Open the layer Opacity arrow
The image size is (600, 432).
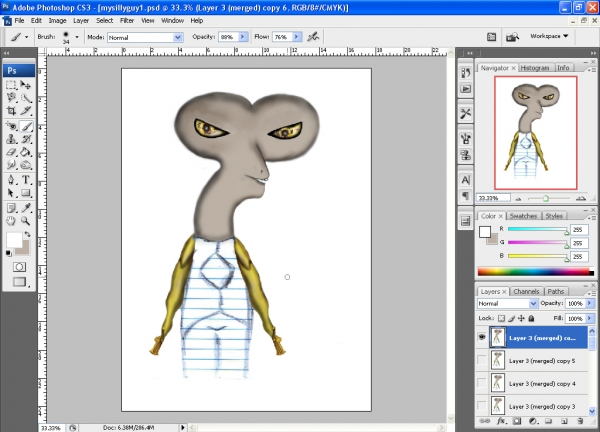pos(590,303)
